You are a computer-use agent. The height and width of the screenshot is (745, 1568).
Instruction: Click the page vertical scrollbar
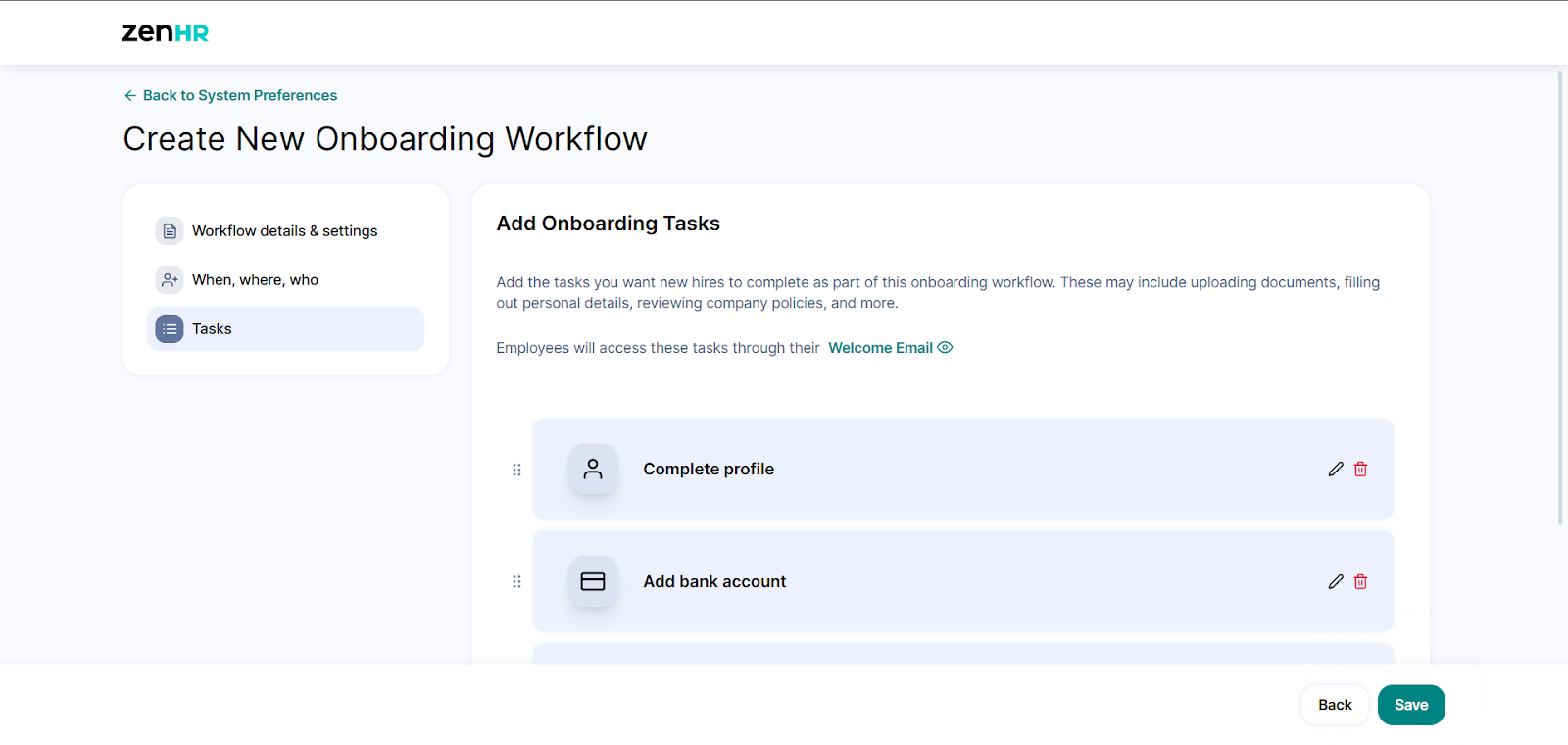pyautogui.click(x=1561, y=297)
